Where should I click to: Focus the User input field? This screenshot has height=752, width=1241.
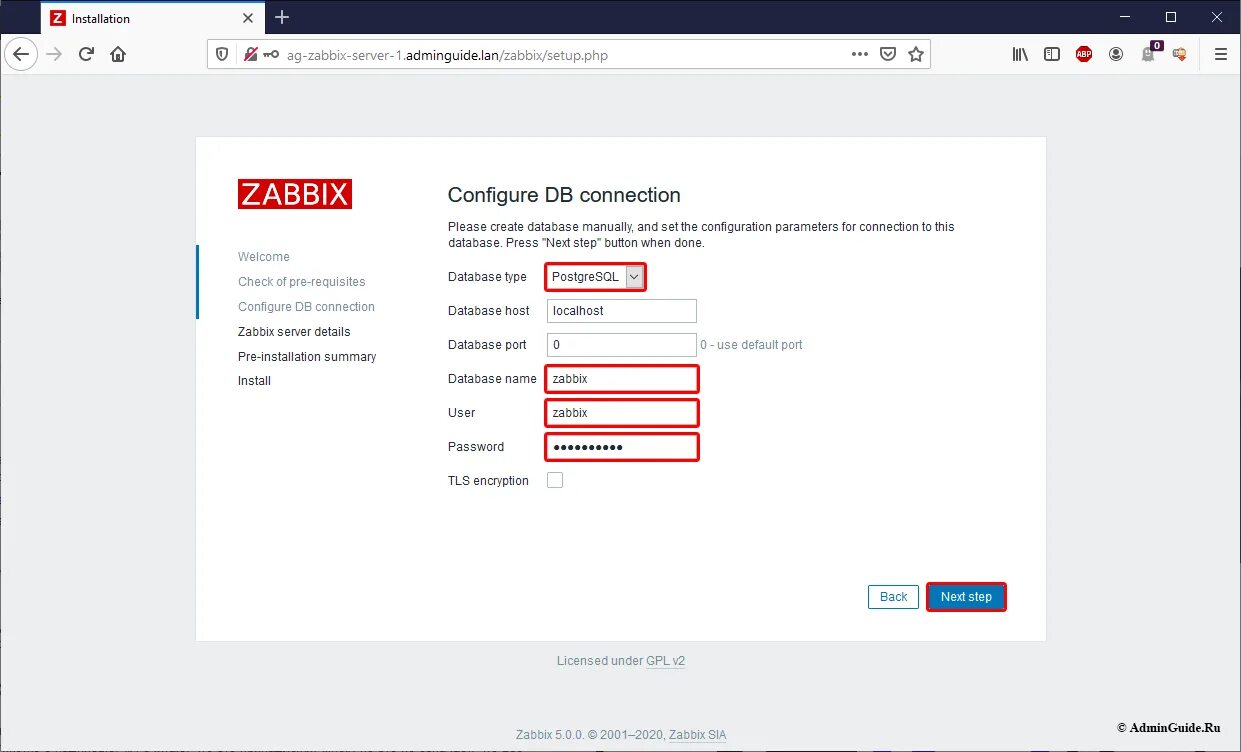pos(622,413)
